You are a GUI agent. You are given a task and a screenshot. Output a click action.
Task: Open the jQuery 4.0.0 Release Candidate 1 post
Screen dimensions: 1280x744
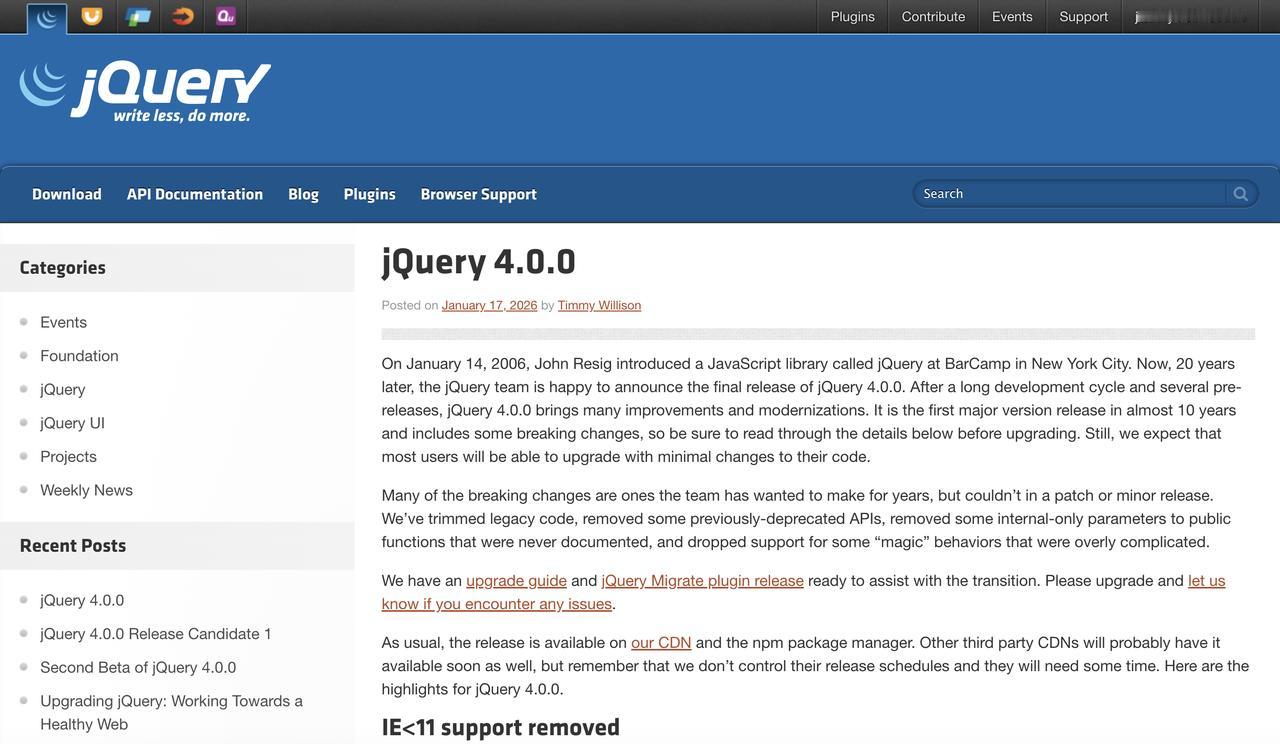[155, 633]
